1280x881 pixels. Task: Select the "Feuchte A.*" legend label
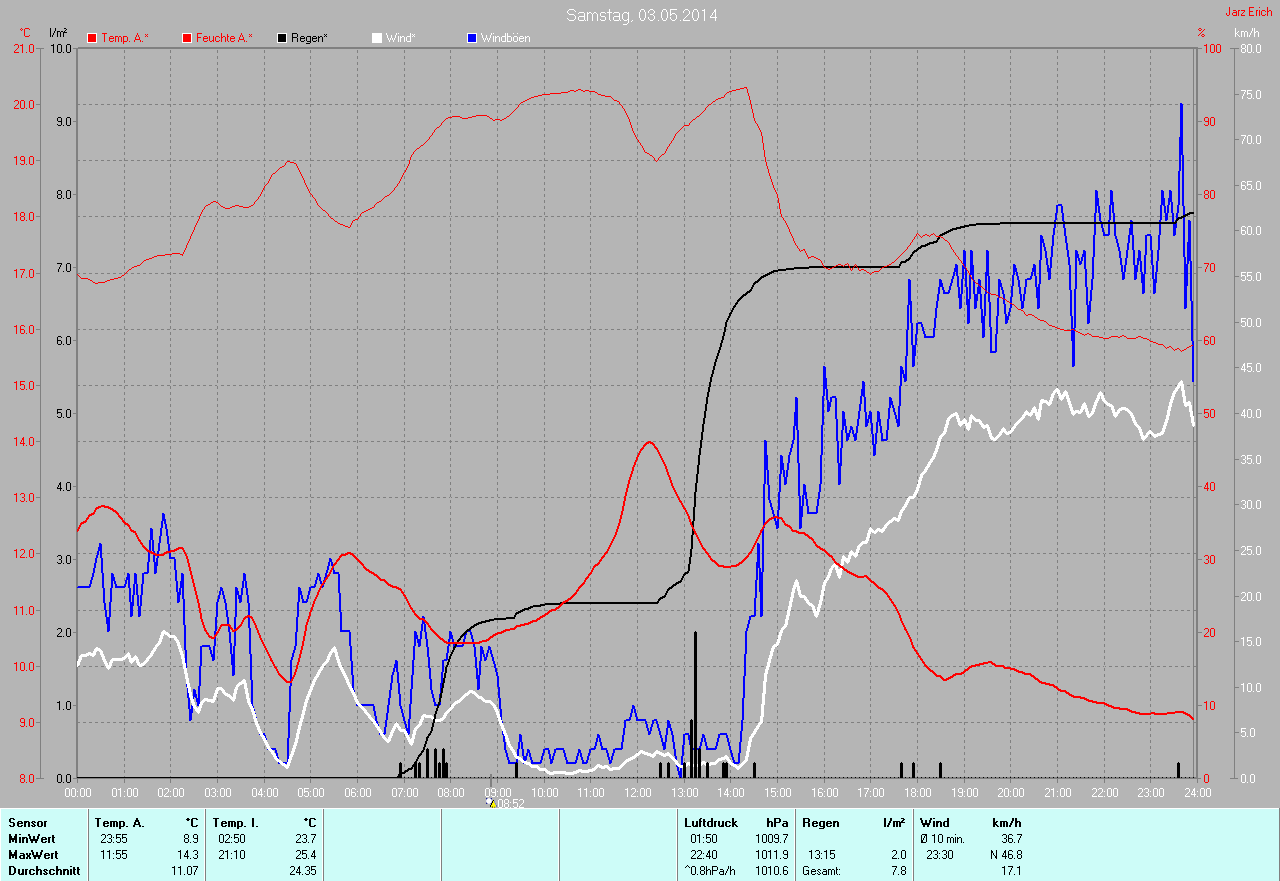coord(224,38)
